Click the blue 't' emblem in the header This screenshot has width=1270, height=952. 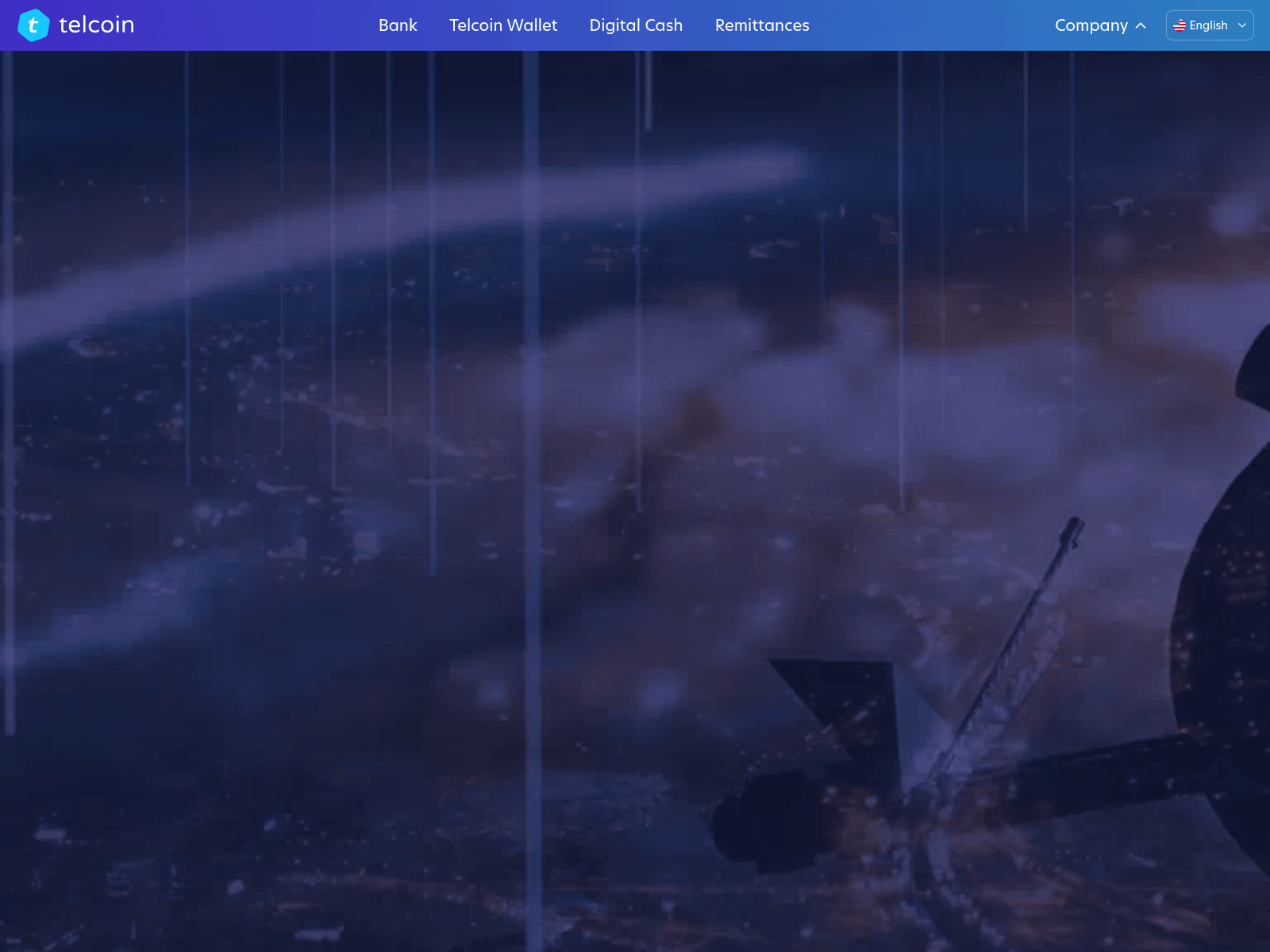[34, 25]
